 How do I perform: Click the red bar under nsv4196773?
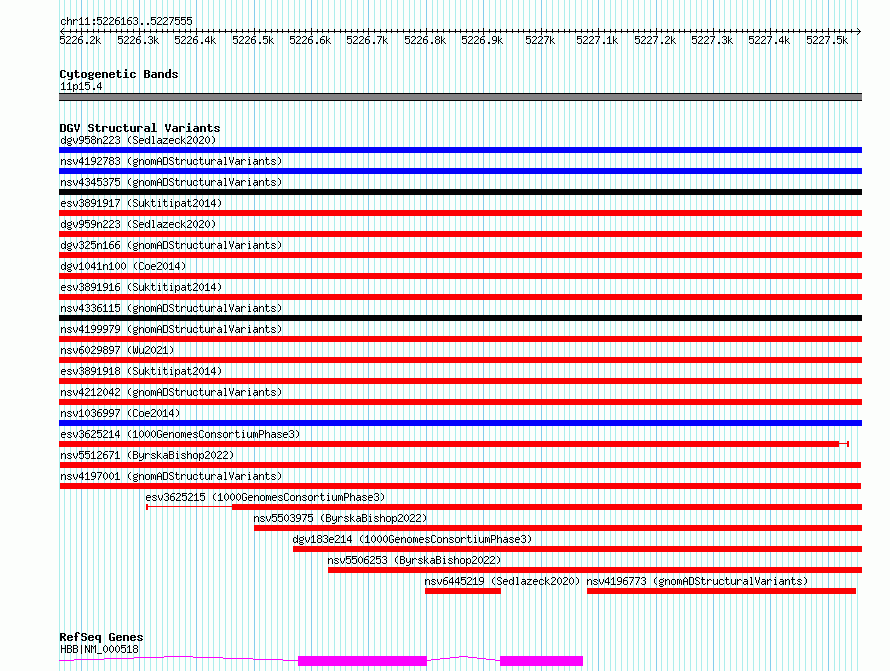(x=721, y=592)
